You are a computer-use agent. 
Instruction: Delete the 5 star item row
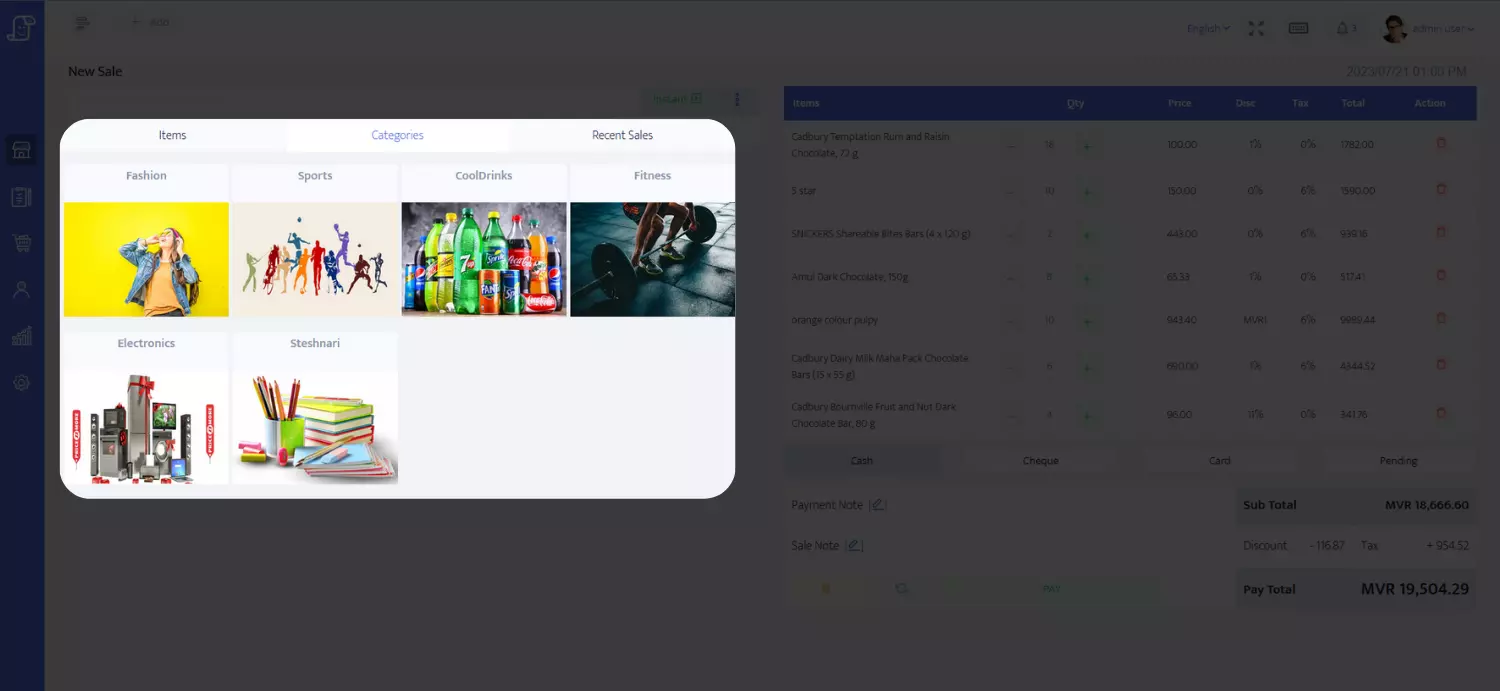pos(1441,190)
